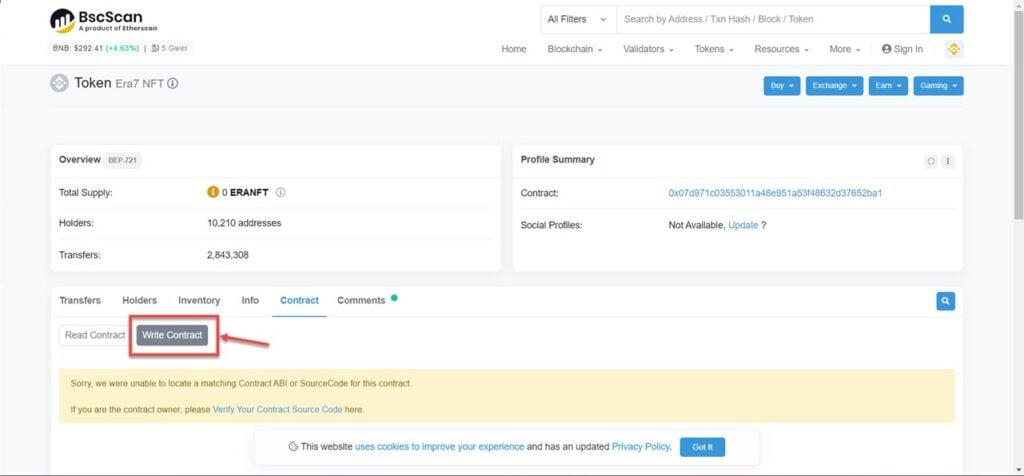Image resolution: width=1024 pixels, height=476 pixels.
Task: Open the Privacy Policy link
Action: (641, 447)
